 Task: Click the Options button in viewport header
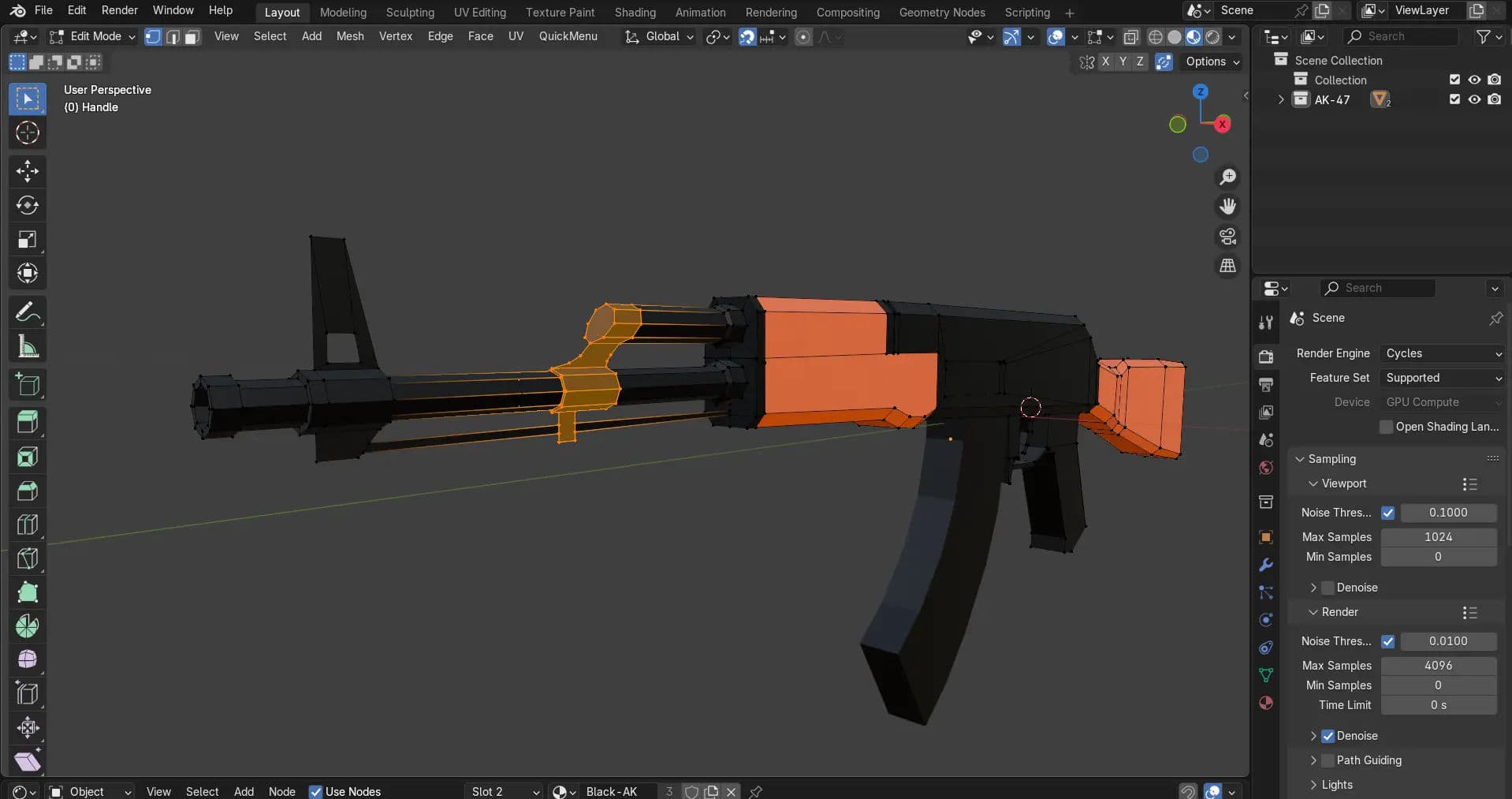(x=1212, y=62)
